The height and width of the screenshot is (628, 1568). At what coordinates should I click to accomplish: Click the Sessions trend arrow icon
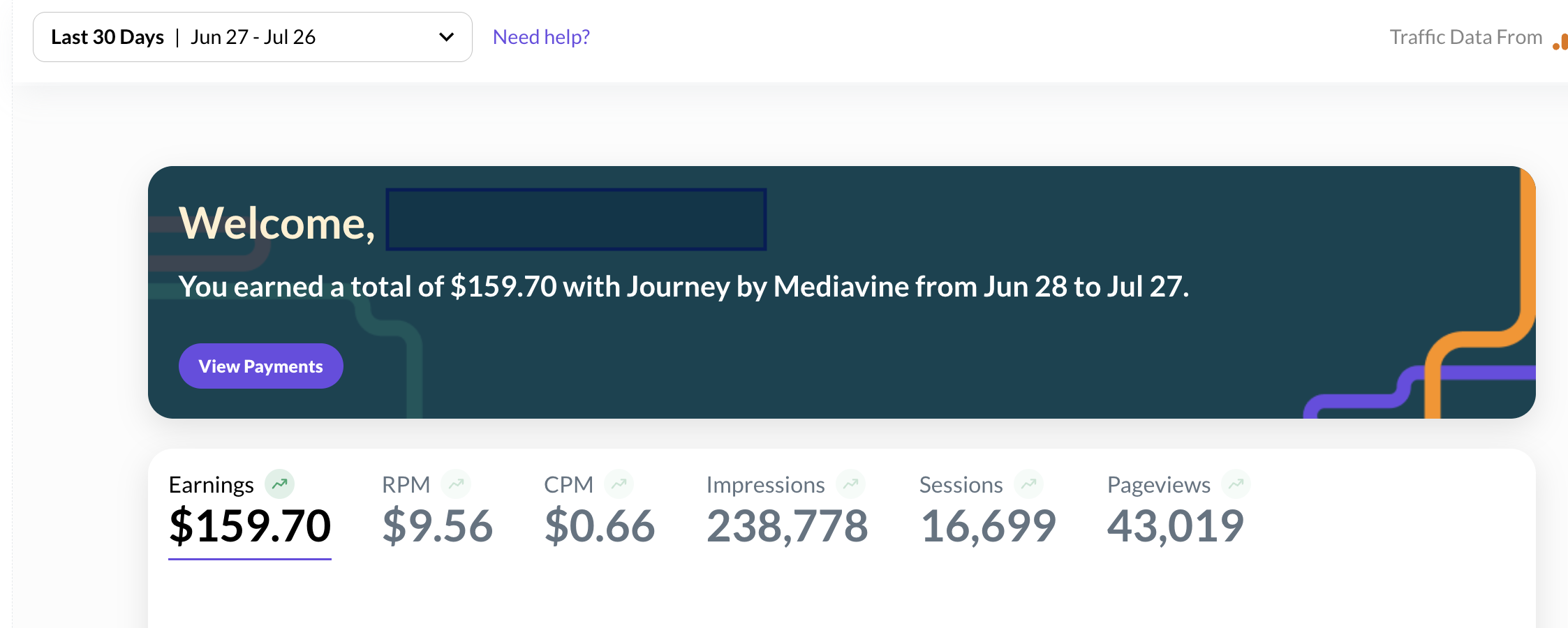1028,484
